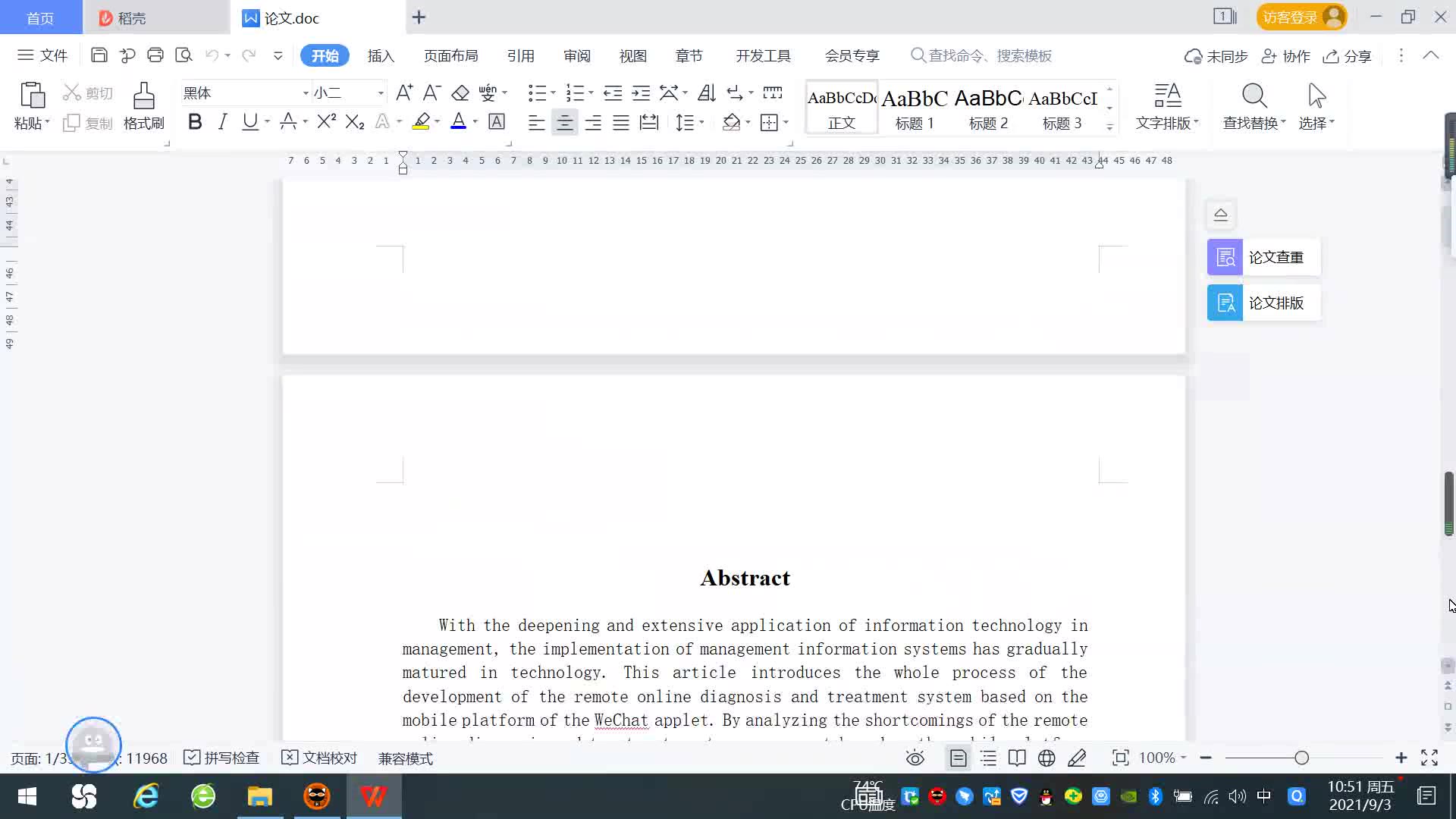The width and height of the screenshot is (1456, 819).
Task: Toggle bold formatting
Action: pos(195,122)
